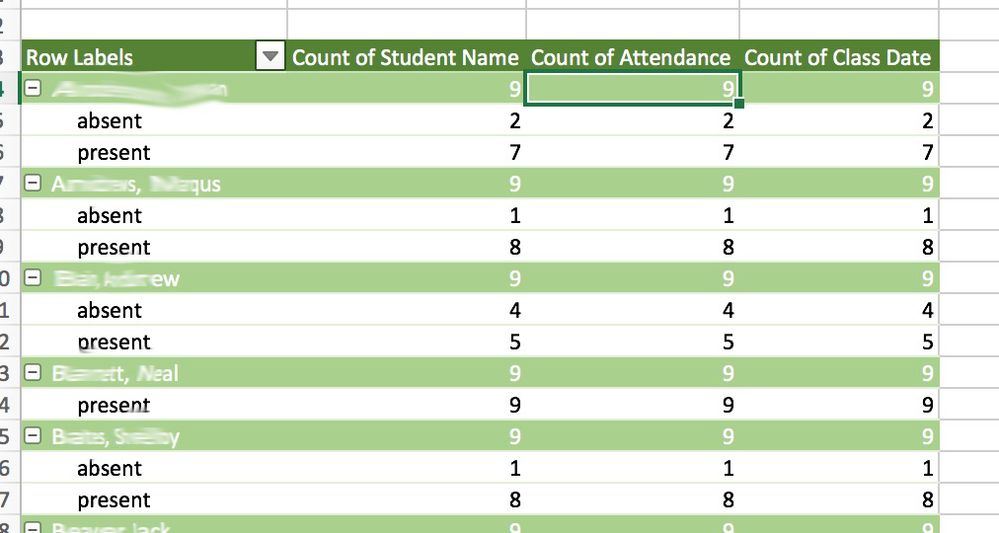The image size is (999, 533).
Task: Click the empty cell above Row Labels
Action: [152, 22]
